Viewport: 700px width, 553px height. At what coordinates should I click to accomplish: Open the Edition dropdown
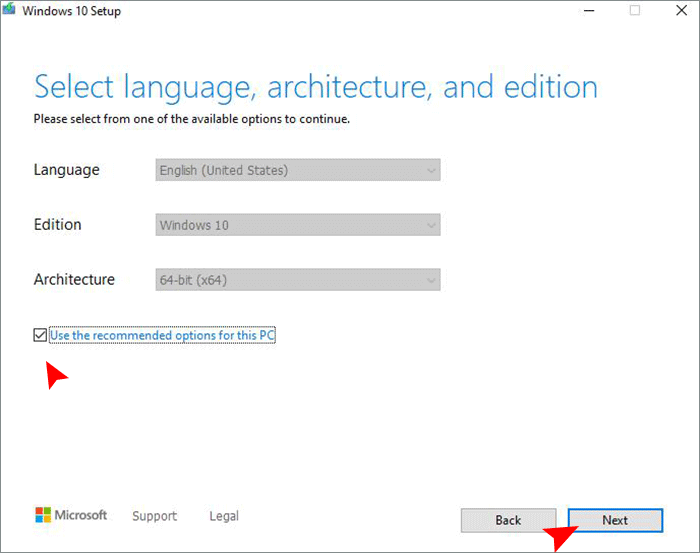[298, 225]
